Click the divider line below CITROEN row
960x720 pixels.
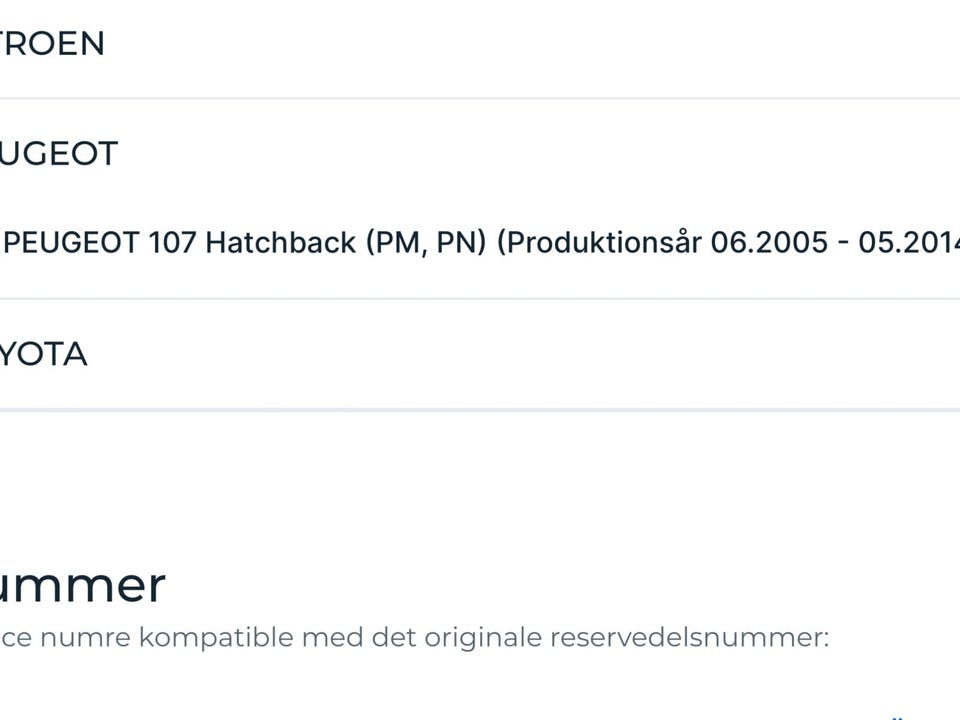click(480, 98)
